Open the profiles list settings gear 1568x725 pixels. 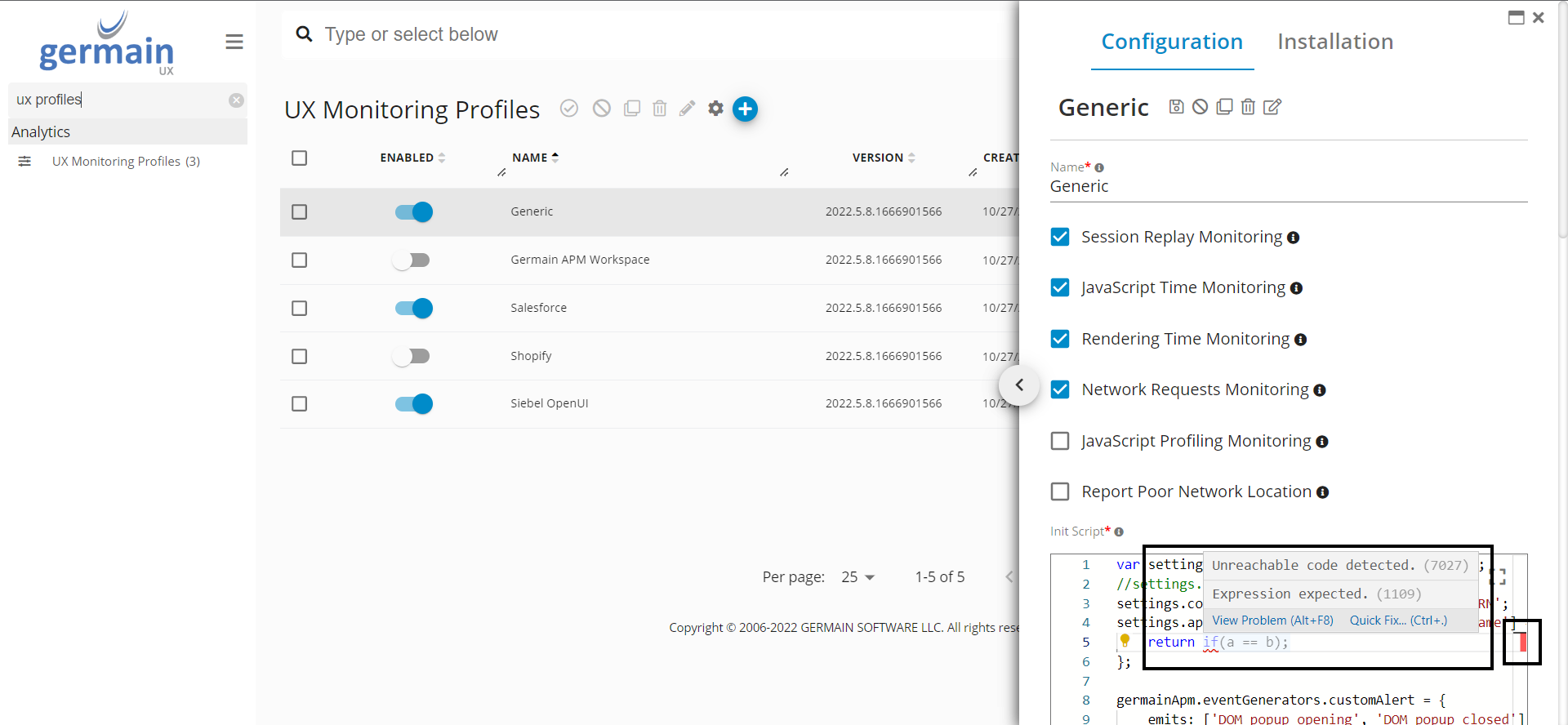[x=715, y=109]
